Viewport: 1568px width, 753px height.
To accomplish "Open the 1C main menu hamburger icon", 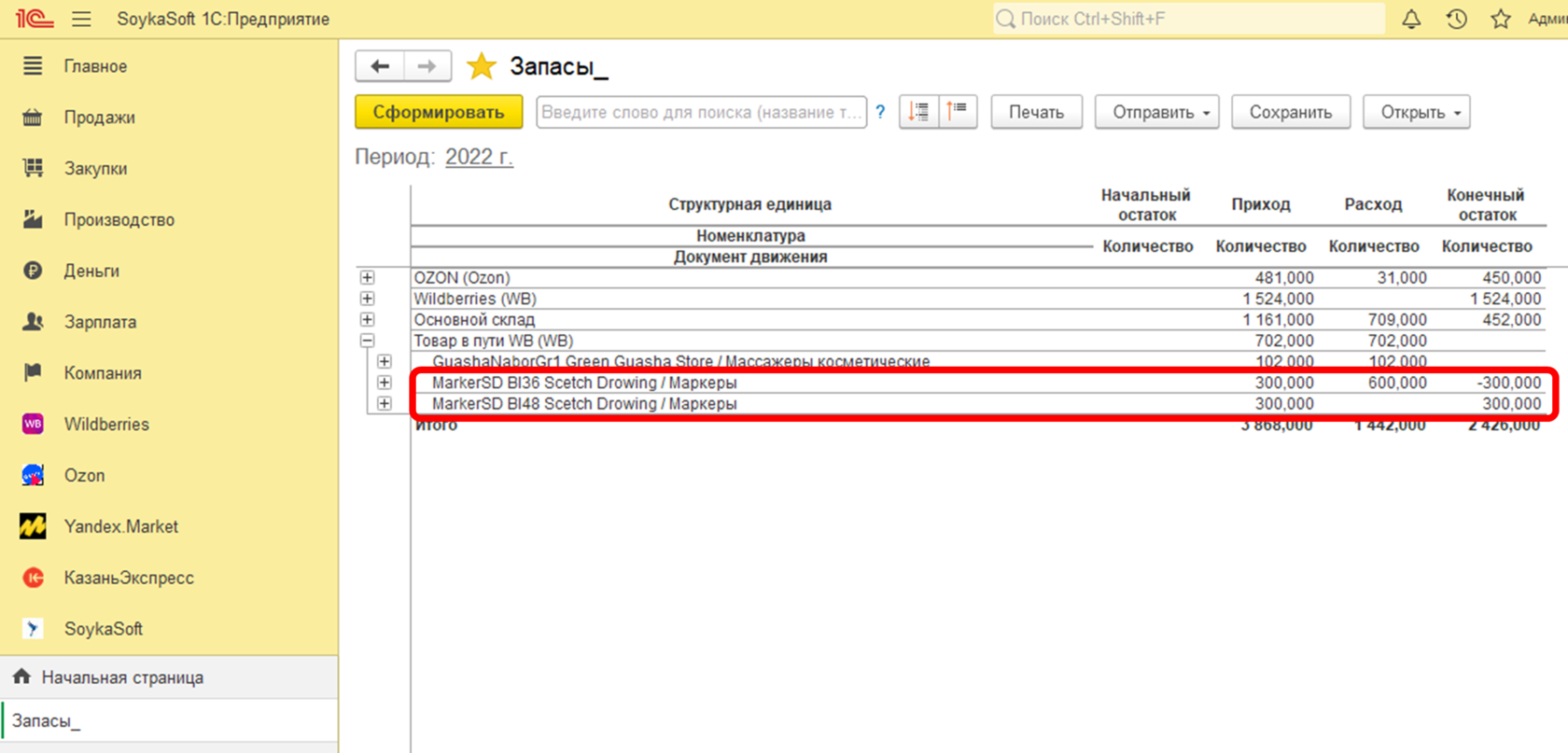I will (x=81, y=19).
